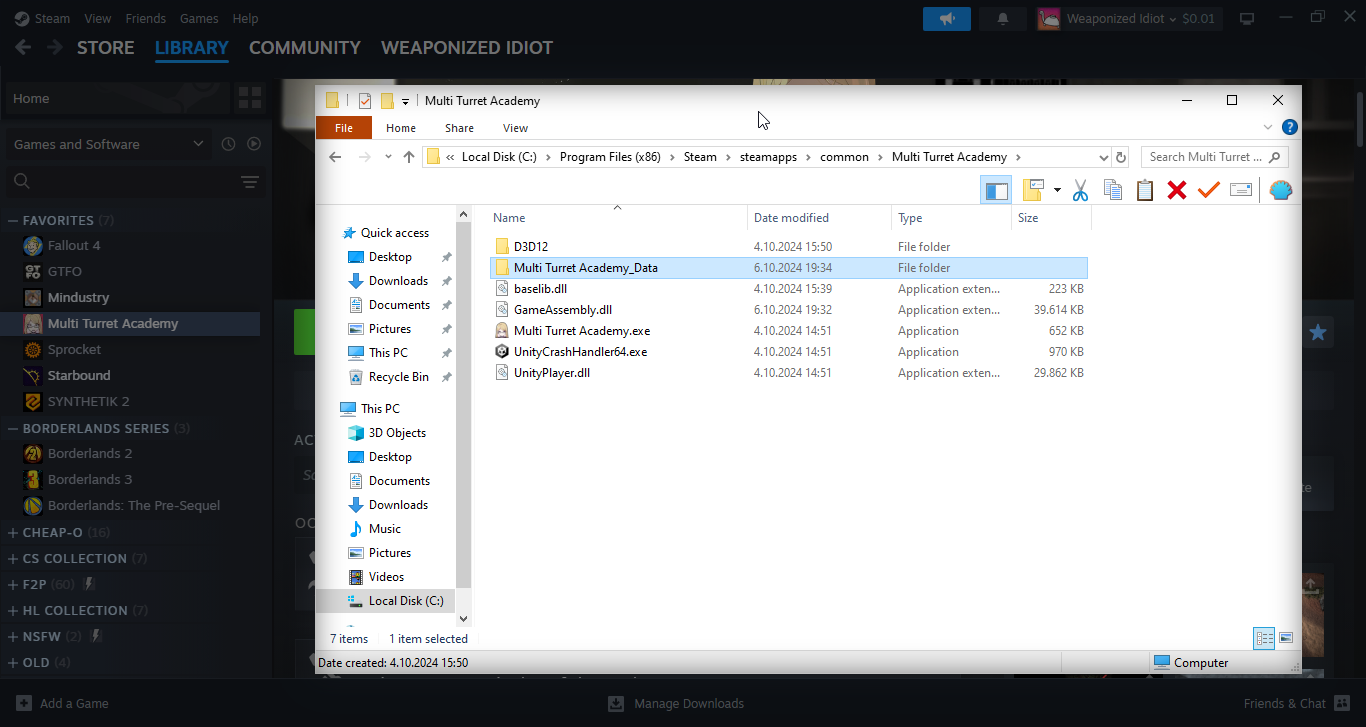This screenshot has width=1366, height=727.
Task: Switch to large thumbnails view in Explorer
Action: tap(1286, 638)
